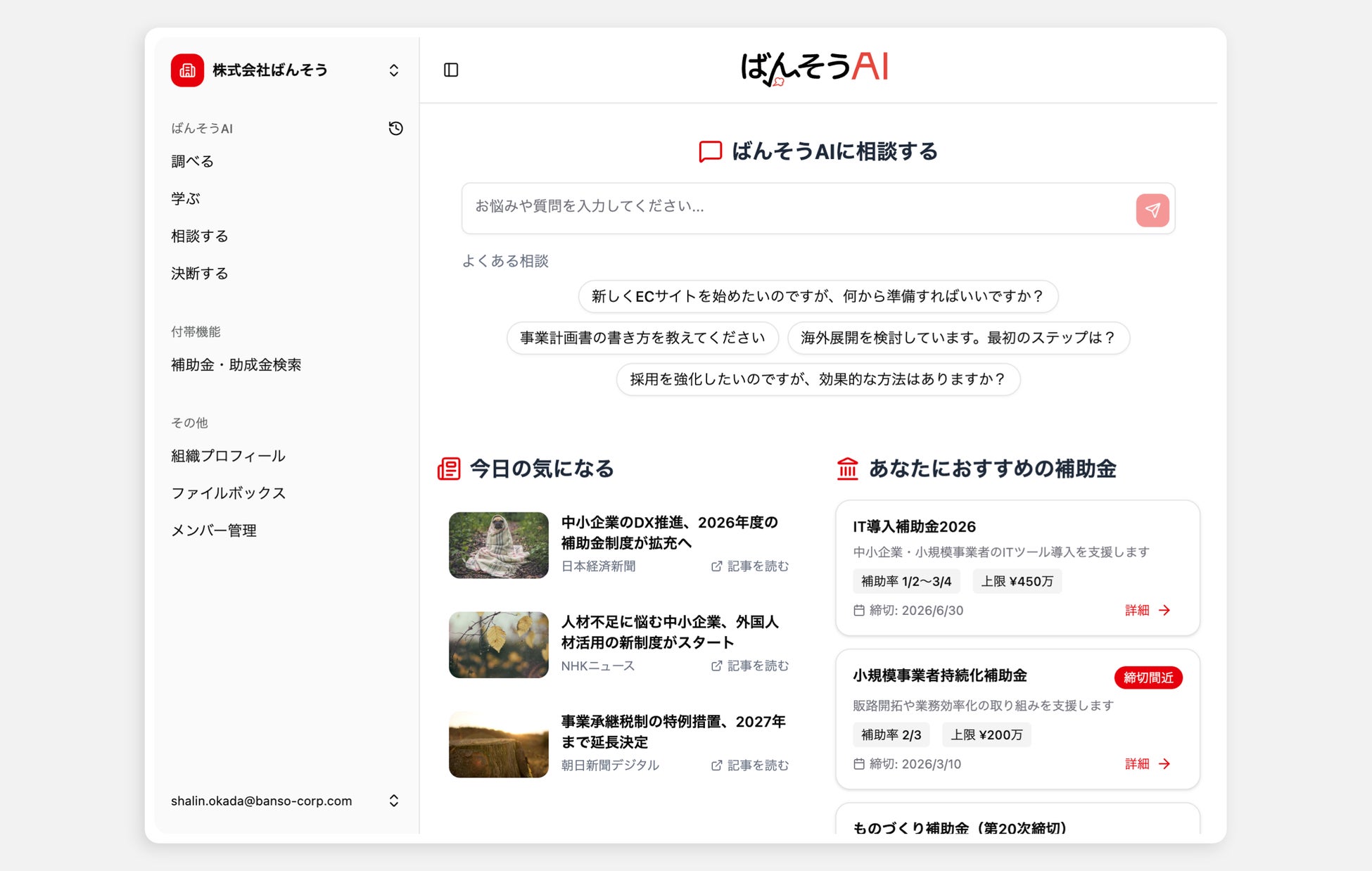The height and width of the screenshot is (871, 1372).
Task: Click the red company building logo icon
Action: [x=187, y=70]
